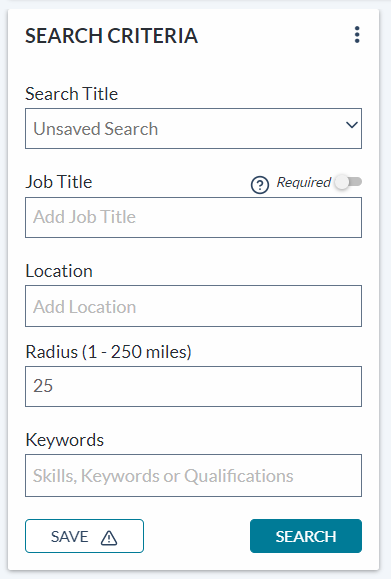The image size is (391, 579).
Task: Click the SEARCH button
Action: tap(306, 536)
